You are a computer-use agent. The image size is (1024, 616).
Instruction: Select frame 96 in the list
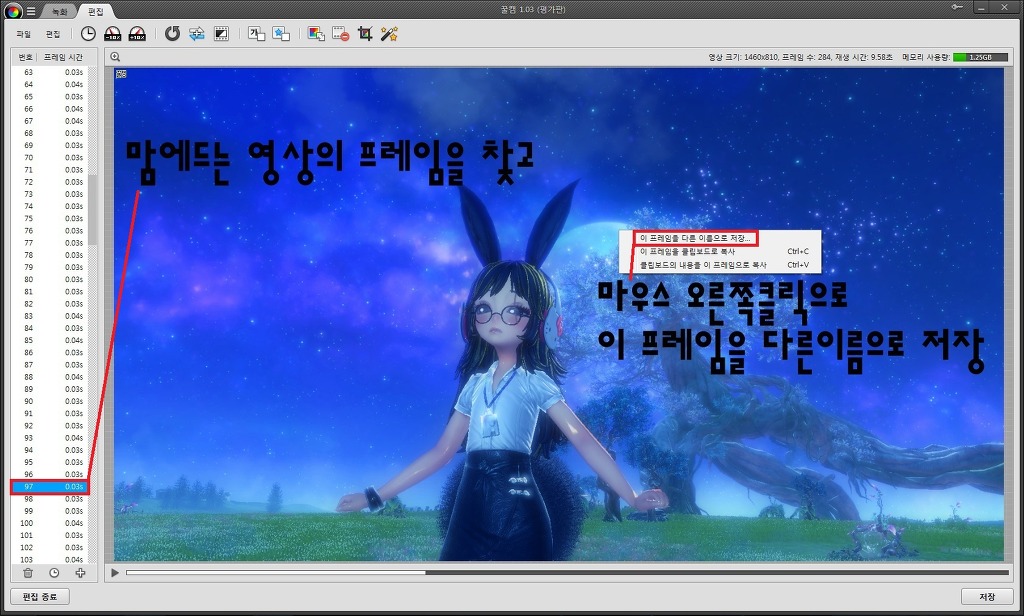click(x=50, y=475)
